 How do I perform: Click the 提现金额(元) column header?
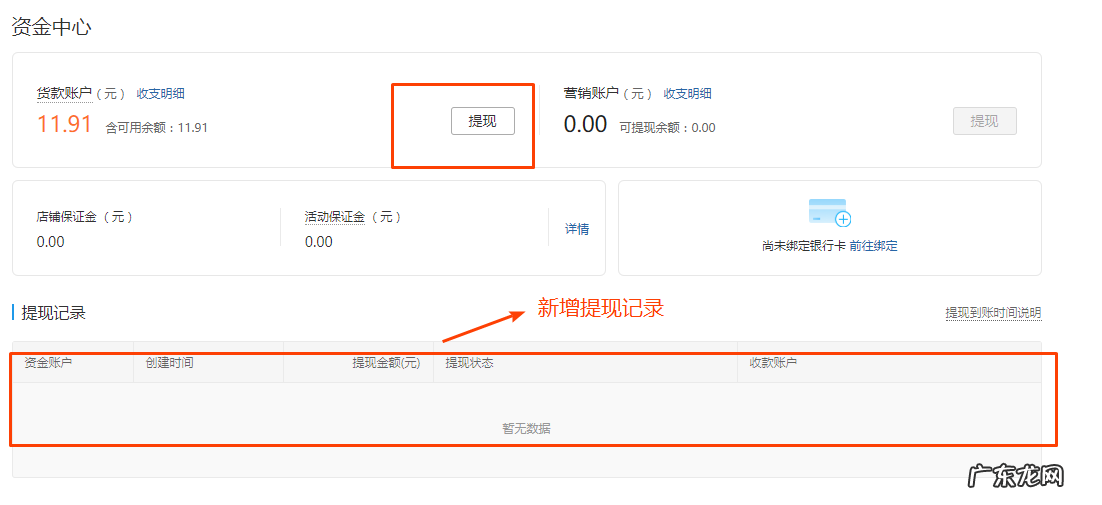pos(385,363)
